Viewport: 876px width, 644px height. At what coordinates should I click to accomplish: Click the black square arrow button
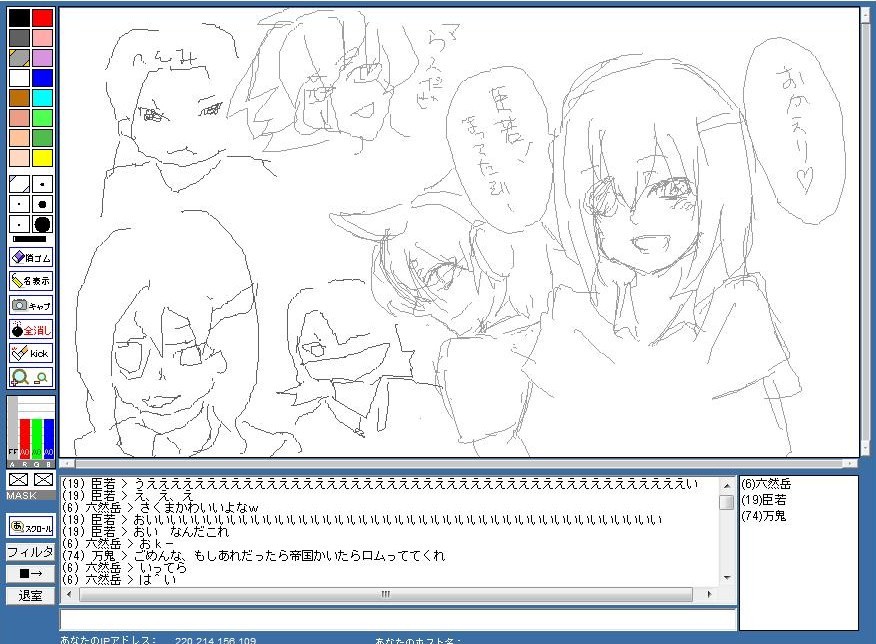[31, 573]
